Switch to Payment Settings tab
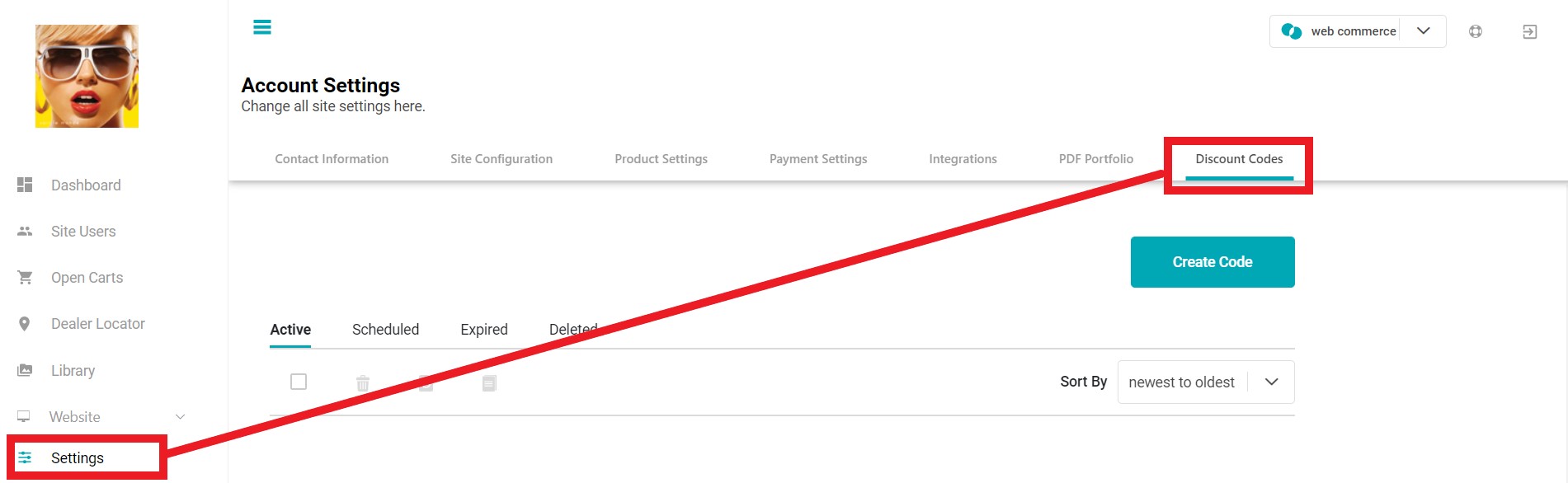1568x483 pixels. 818,159
